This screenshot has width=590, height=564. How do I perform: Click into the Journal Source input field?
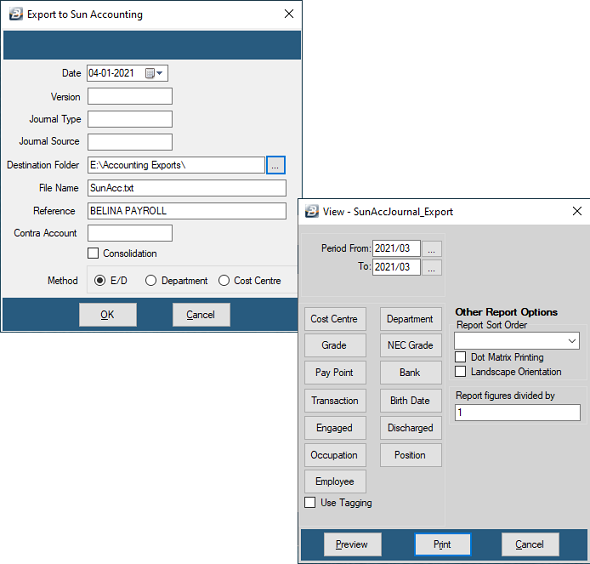pos(130,142)
